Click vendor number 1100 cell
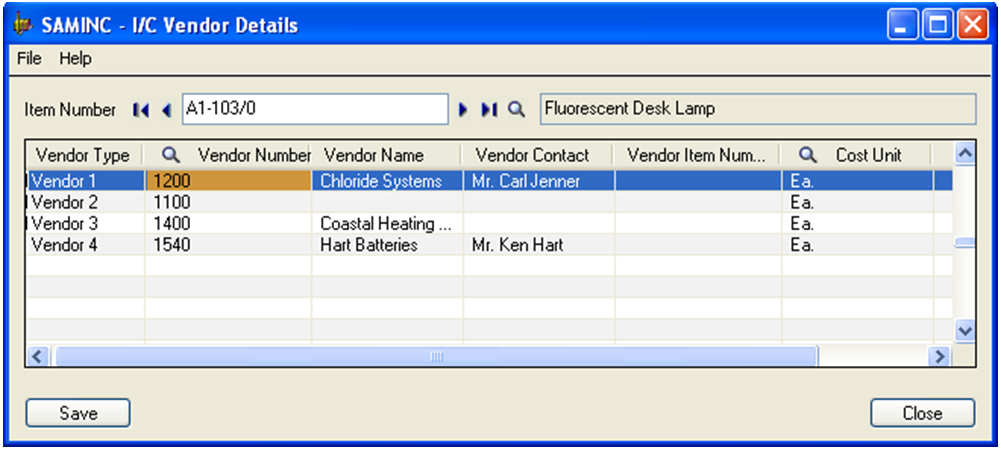 [x=229, y=203]
